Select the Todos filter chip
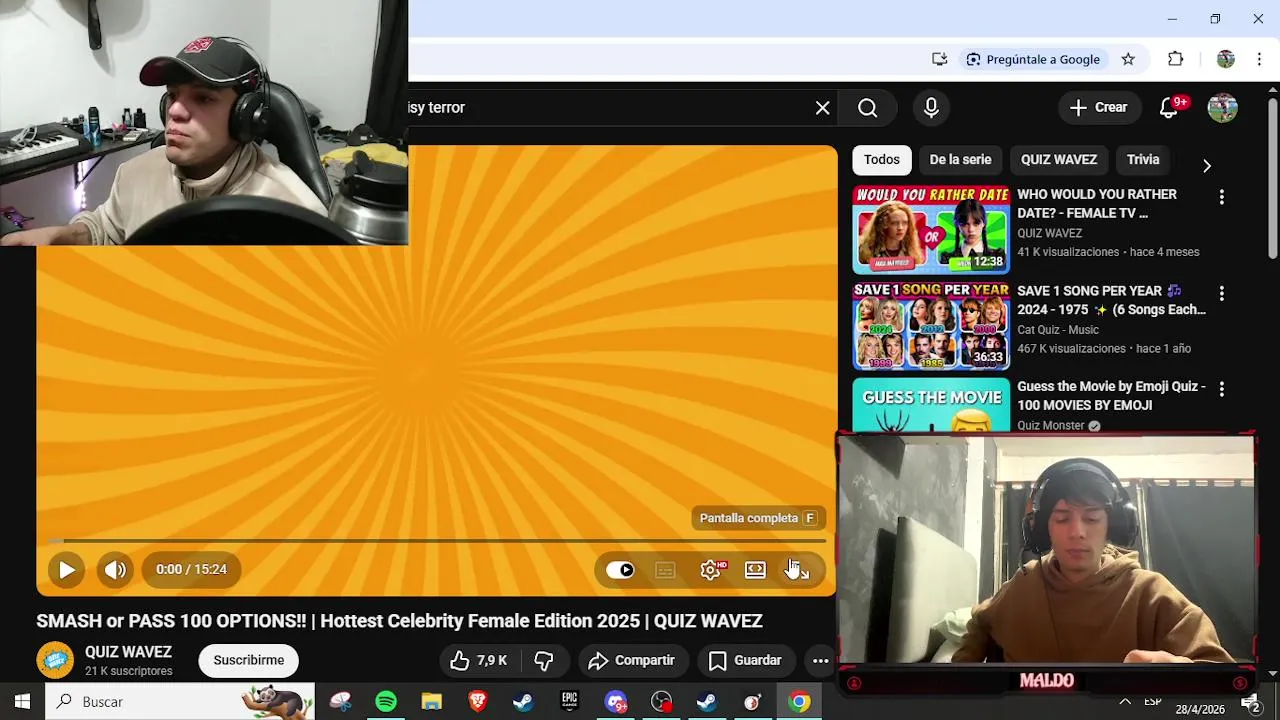The image size is (1280, 720). (882, 160)
